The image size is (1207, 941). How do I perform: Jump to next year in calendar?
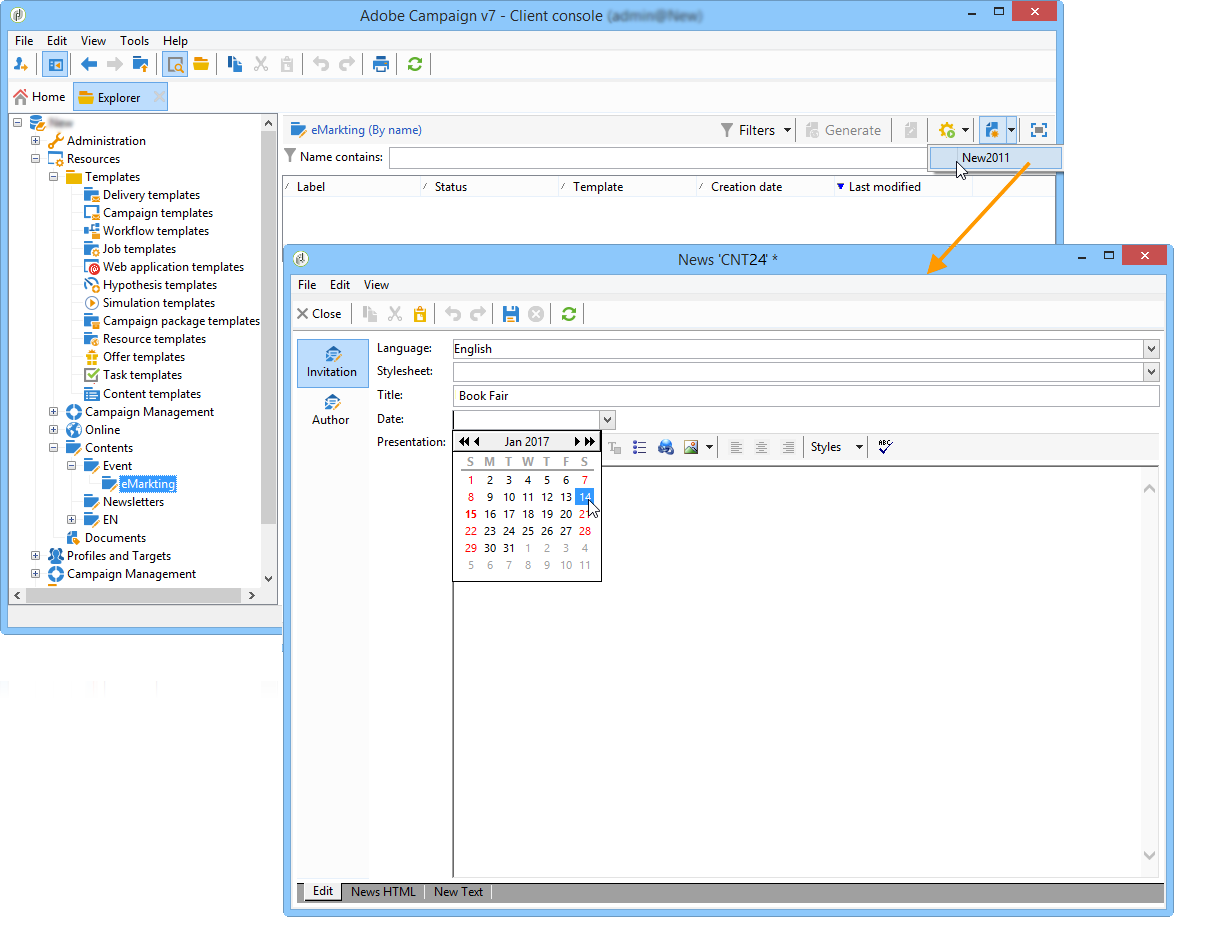pyautogui.click(x=590, y=442)
